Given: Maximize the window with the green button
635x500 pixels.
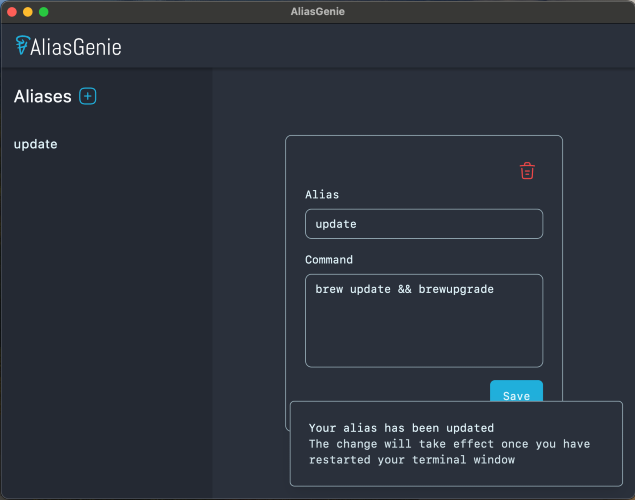Looking at the screenshot, I should tap(44, 12).
